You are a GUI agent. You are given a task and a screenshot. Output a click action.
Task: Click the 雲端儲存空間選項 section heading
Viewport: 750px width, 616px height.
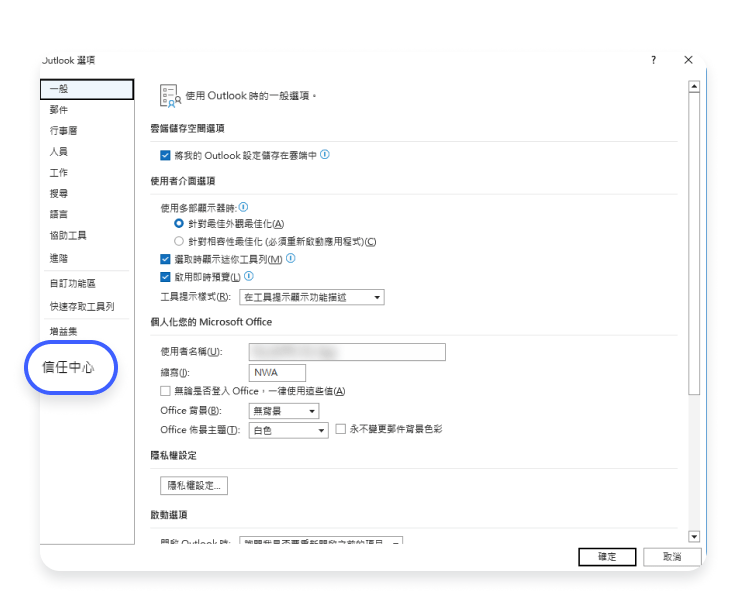188,128
